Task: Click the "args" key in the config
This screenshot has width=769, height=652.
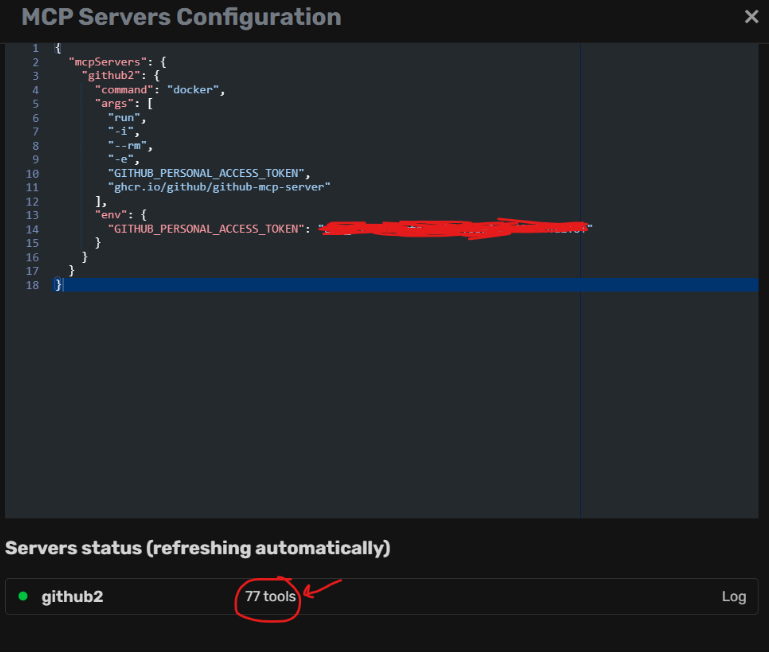Action: click(x=114, y=104)
